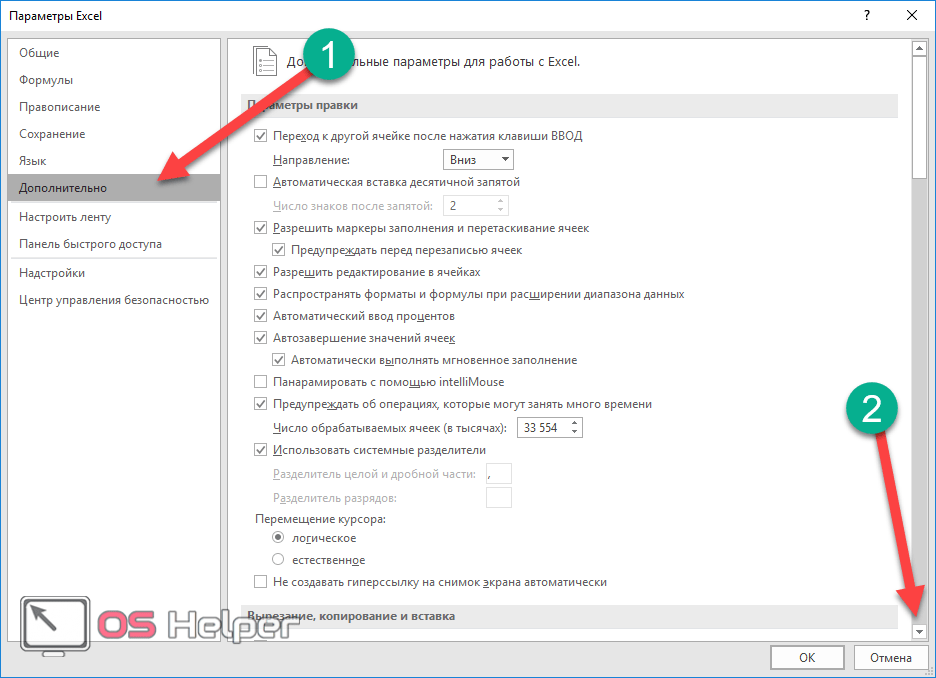Open Настроить ленту settings

coord(114,217)
